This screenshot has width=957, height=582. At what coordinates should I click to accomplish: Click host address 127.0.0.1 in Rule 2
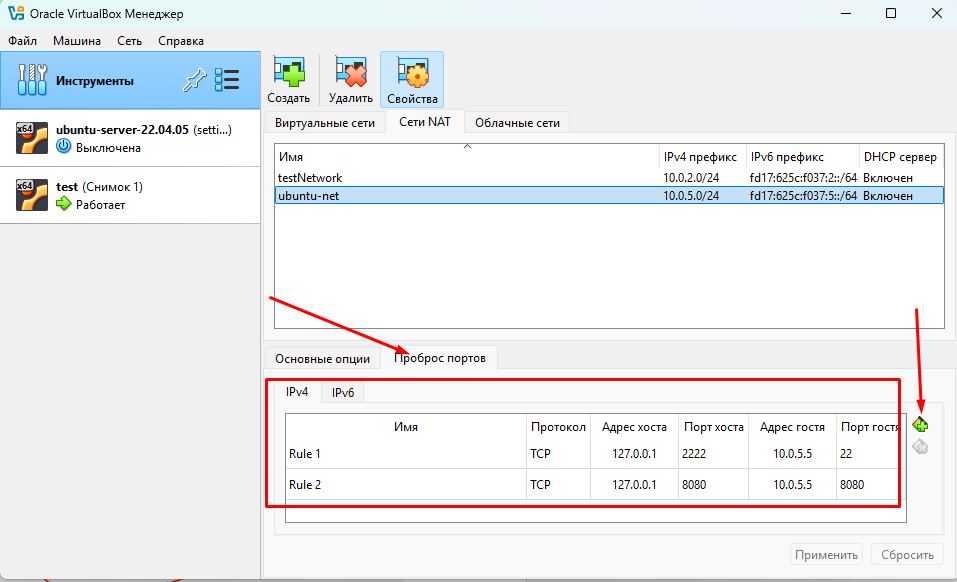tap(634, 485)
